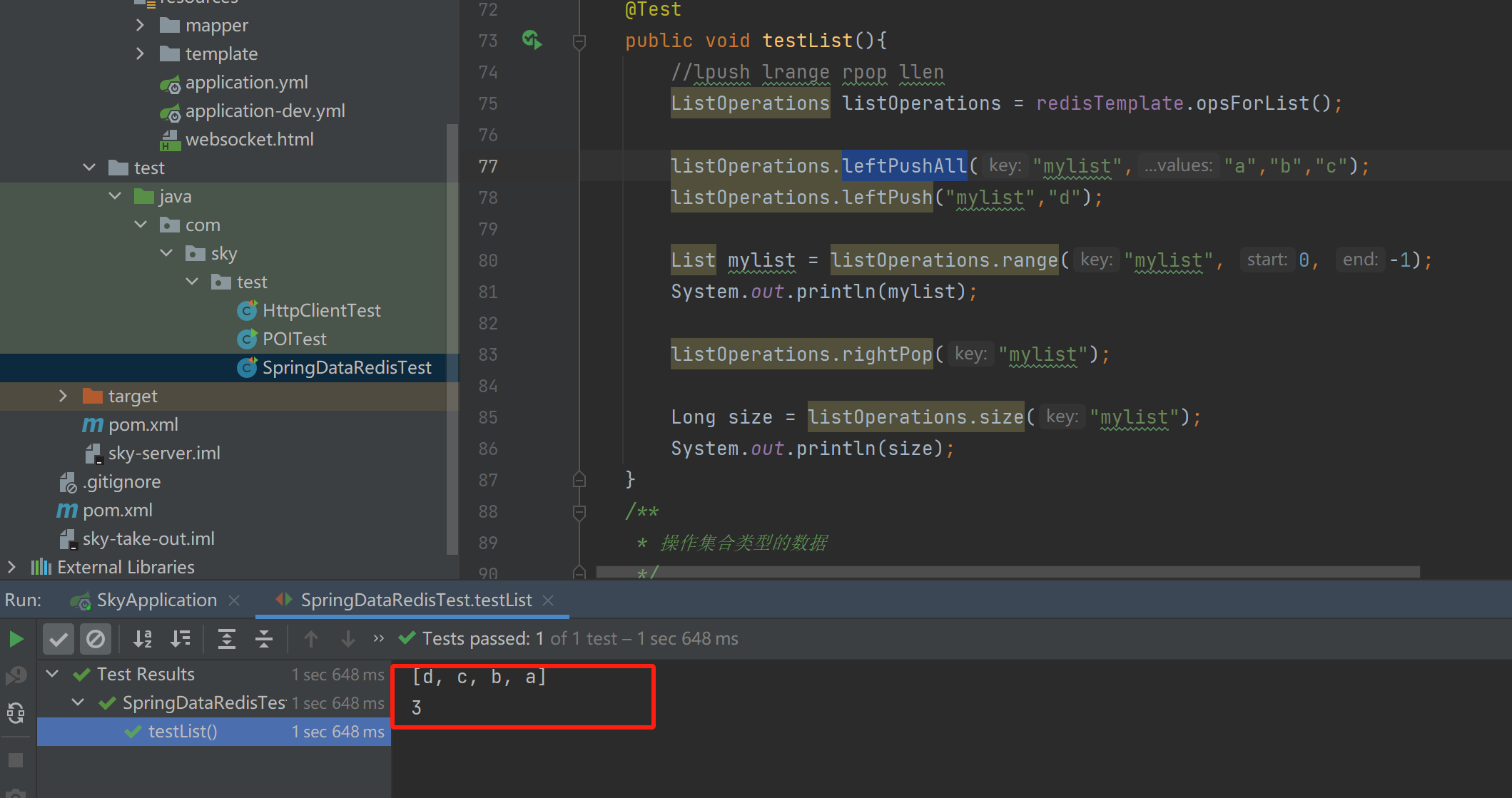
Task: Click Toggle auto-test rerun icon
Action: coord(16,712)
